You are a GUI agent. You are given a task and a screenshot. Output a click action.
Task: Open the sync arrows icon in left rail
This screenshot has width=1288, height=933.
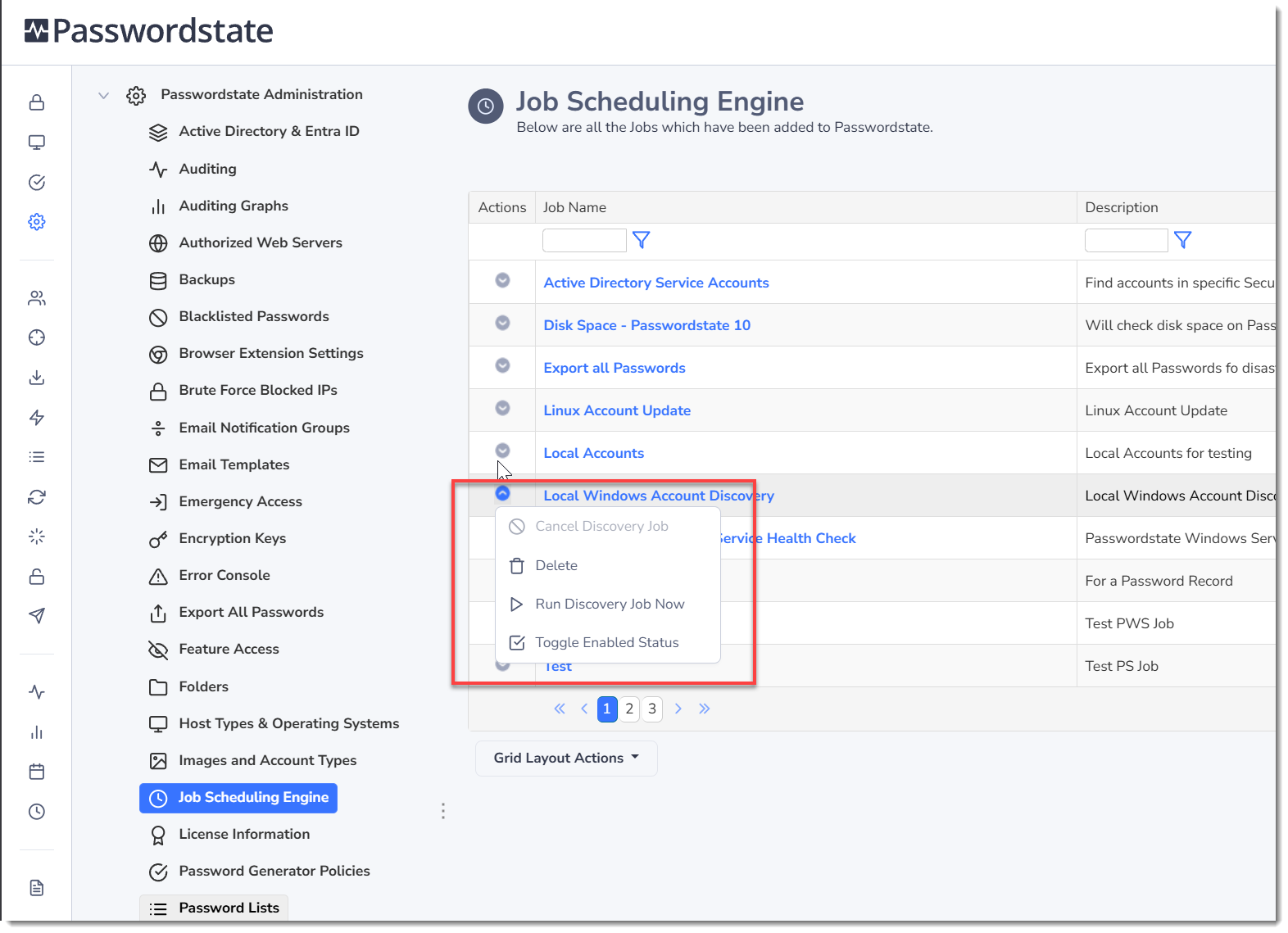(x=37, y=497)
